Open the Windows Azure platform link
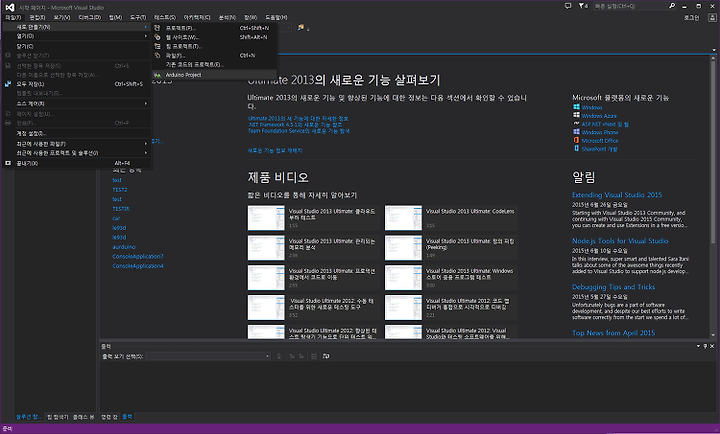The height and width of the screenshot is (434, 720). tap(599, 116)
